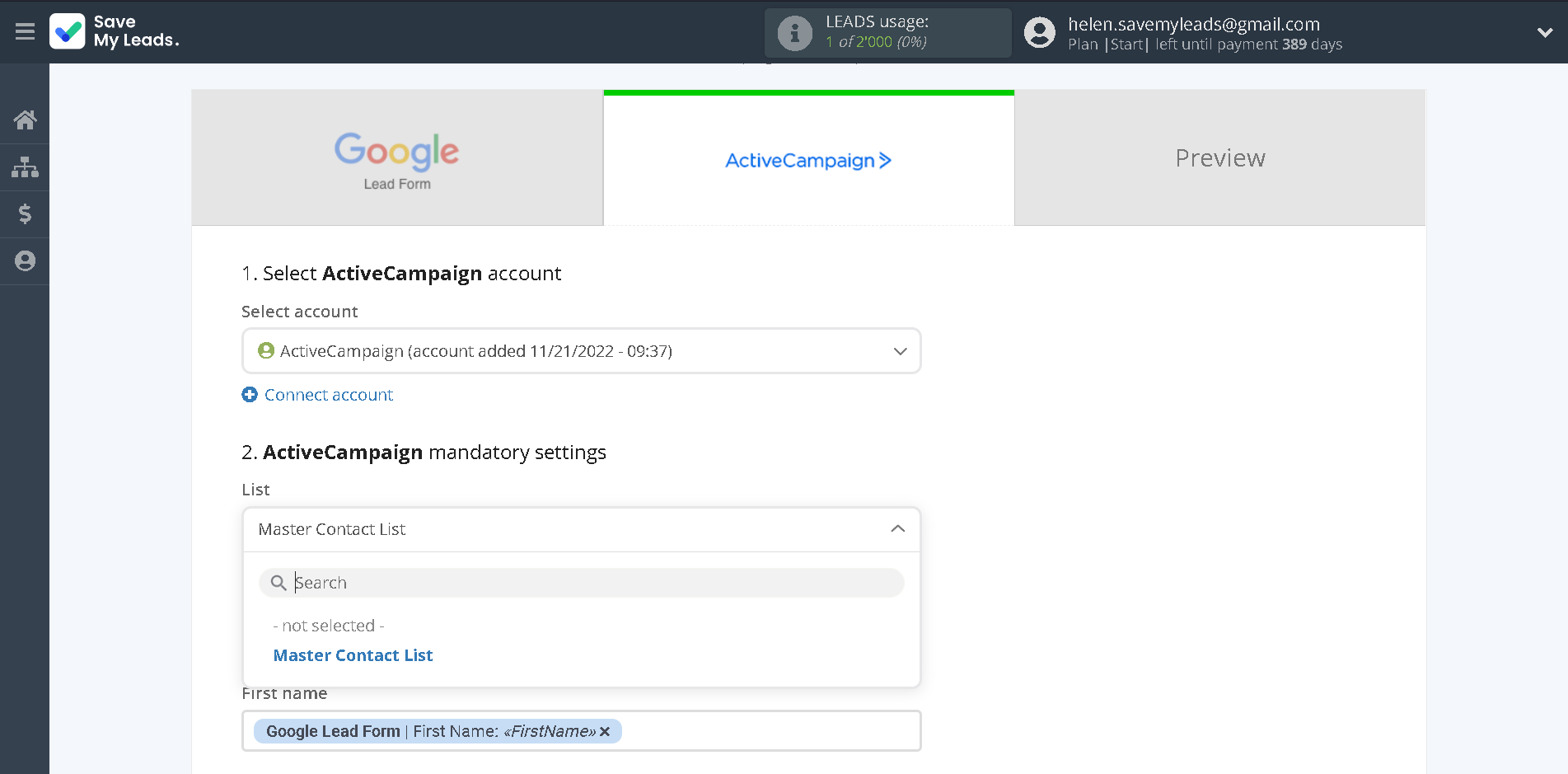
Task: Choose Master Contact List option
Action: click(x=353, y=655)
